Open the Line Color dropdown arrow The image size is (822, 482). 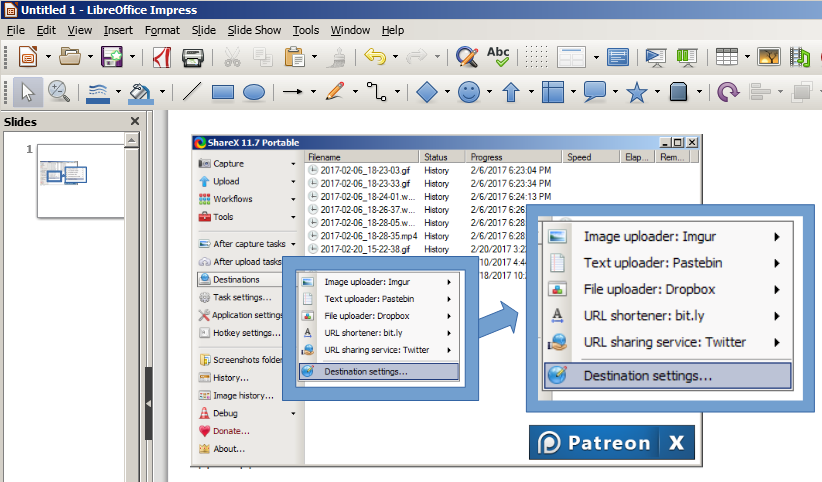tap(118, 92)
